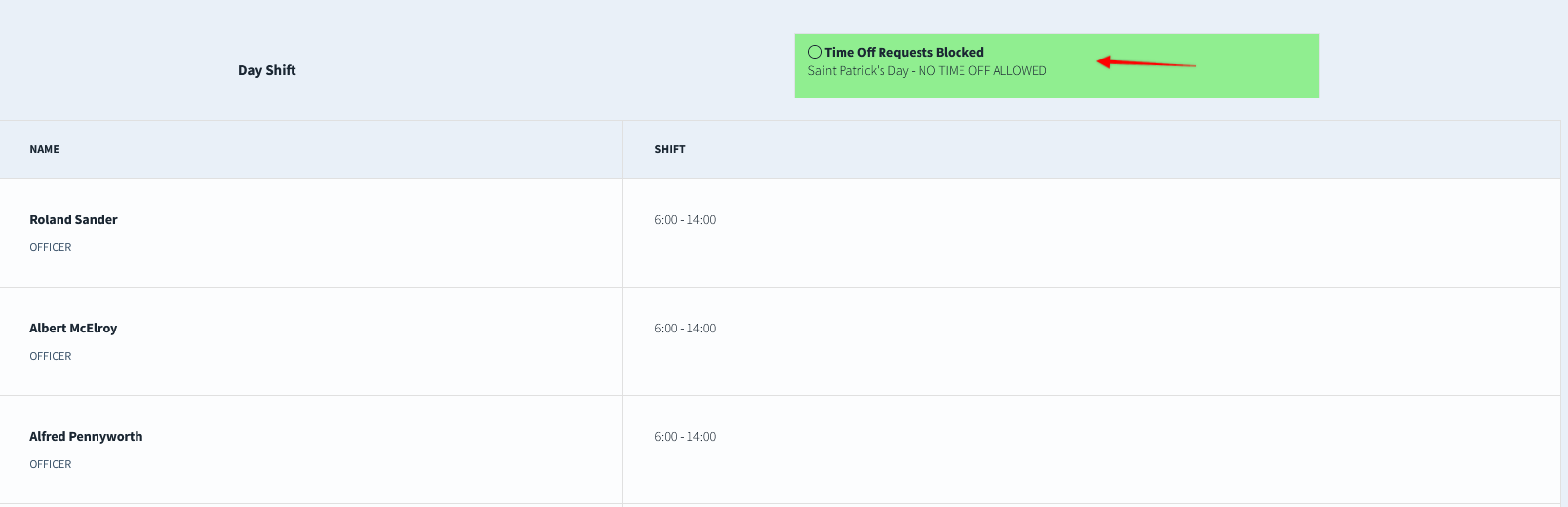This screenshot has width=1568, height=507.
Task: Open Roland Sander's name
Action: (x=74, y=220)
